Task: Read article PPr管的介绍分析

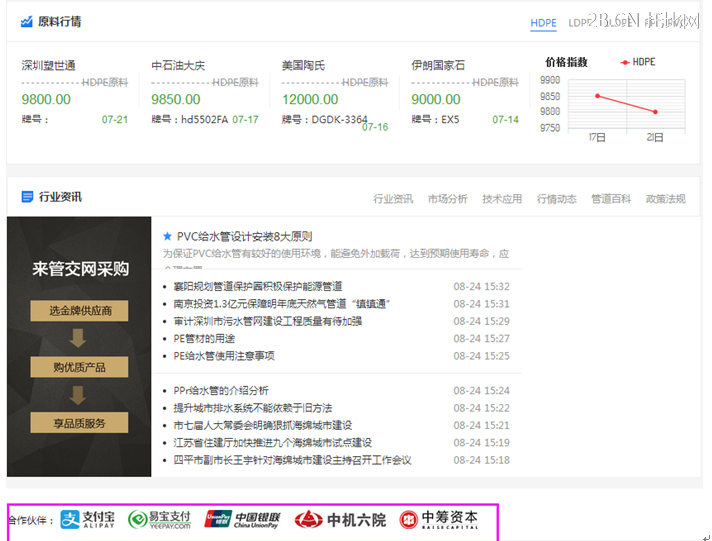Action: point(220,391)
